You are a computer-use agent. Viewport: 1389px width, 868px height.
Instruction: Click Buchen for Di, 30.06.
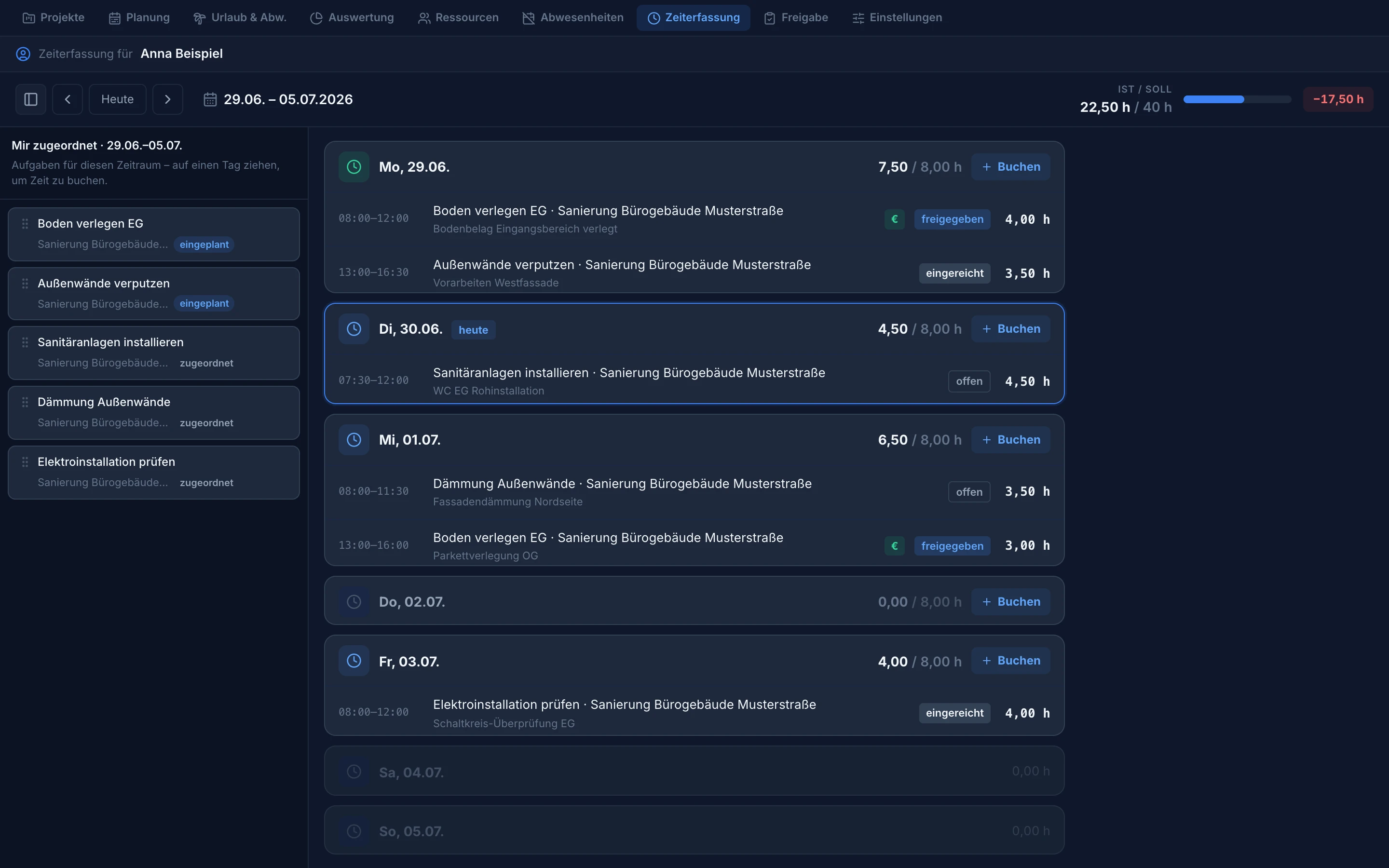1011,329
